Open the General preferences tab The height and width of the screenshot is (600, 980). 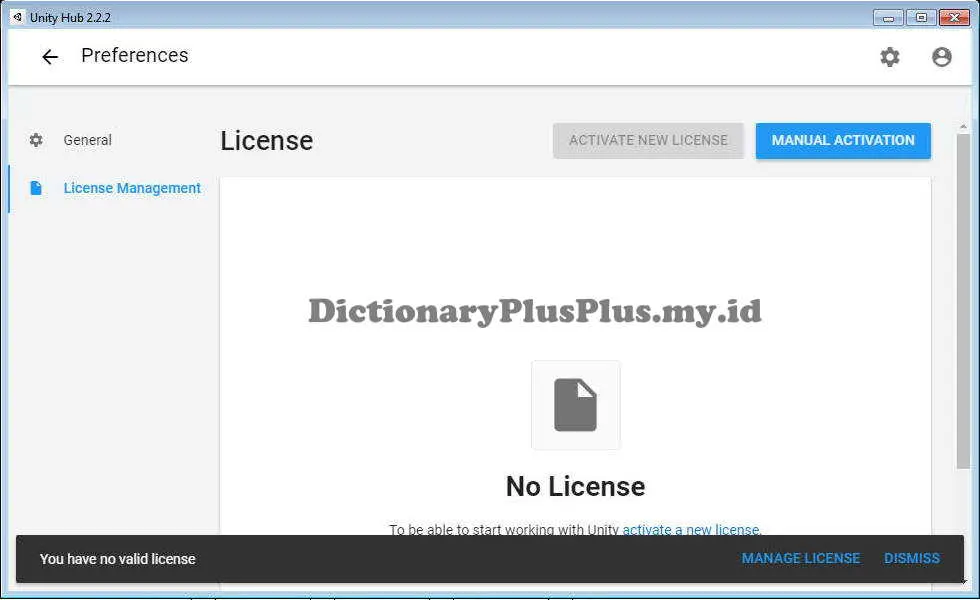click(x=88, y=140)
